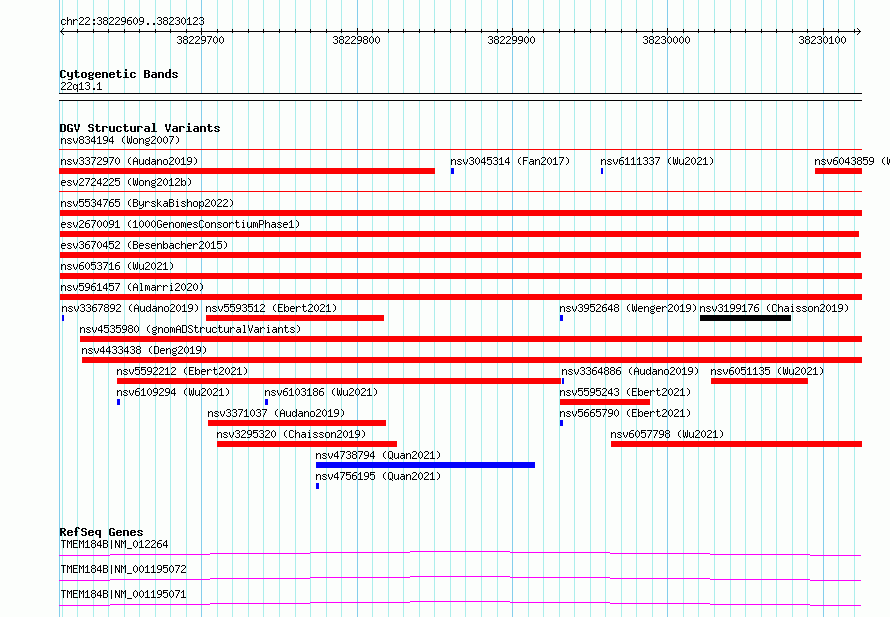Select nsv6109294 (Wu2021) label

pos(173,392)
